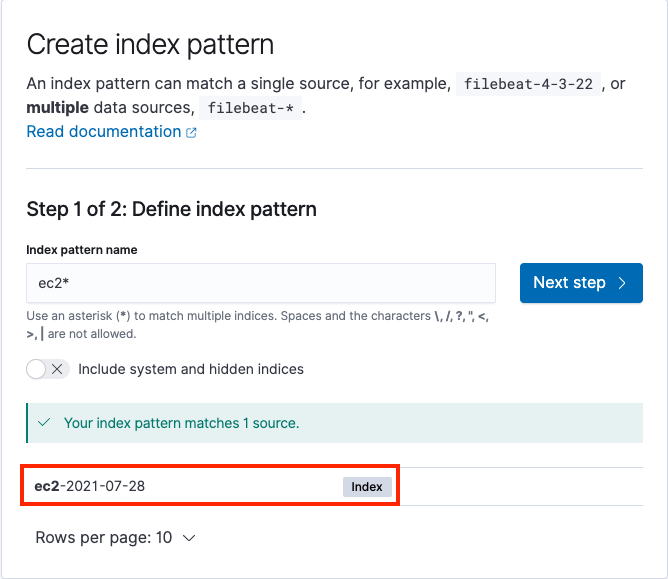
Task: Click the right chevron in Next step
Action: 622,283
